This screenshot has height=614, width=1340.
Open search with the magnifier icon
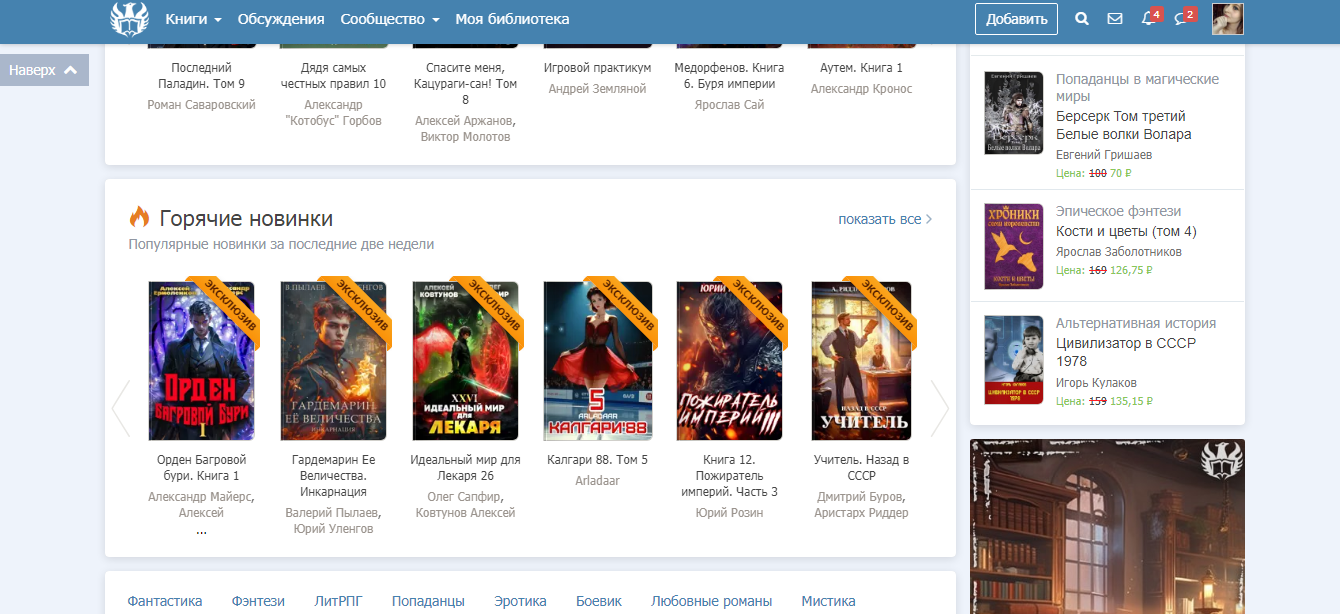[x=1081, y=19]
